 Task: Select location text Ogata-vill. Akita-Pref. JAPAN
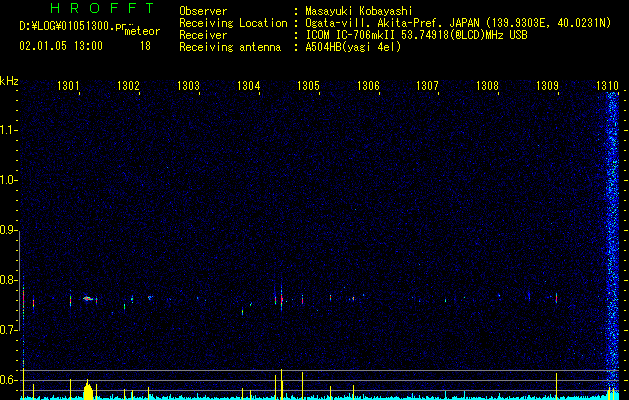pos(392,23)
